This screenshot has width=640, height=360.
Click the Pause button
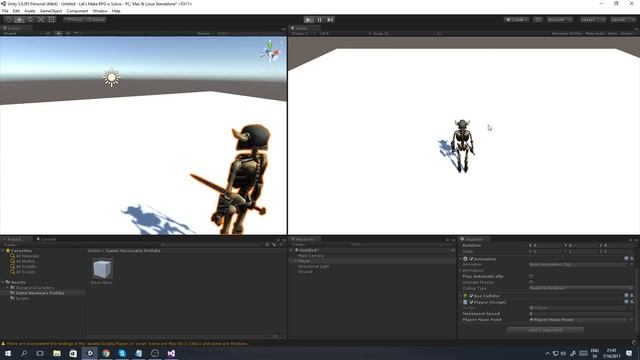[x=320, y=20]
